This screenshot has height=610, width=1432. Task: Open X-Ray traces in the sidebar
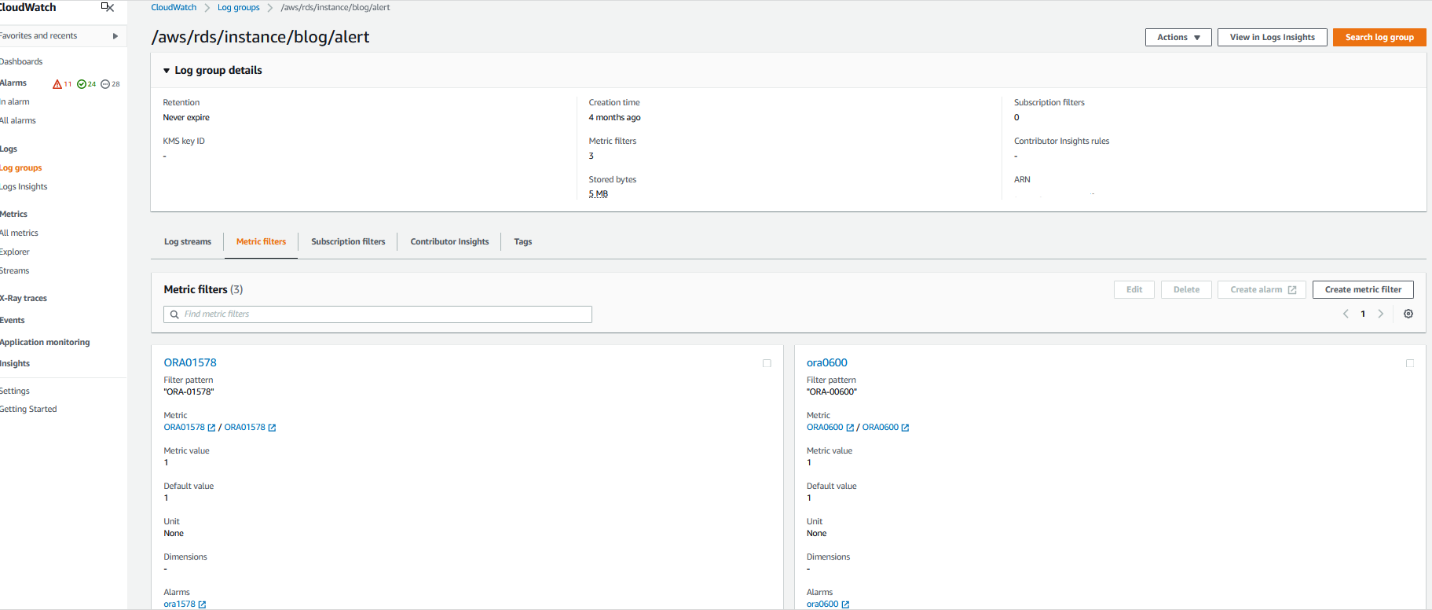[x=23, y=298]
